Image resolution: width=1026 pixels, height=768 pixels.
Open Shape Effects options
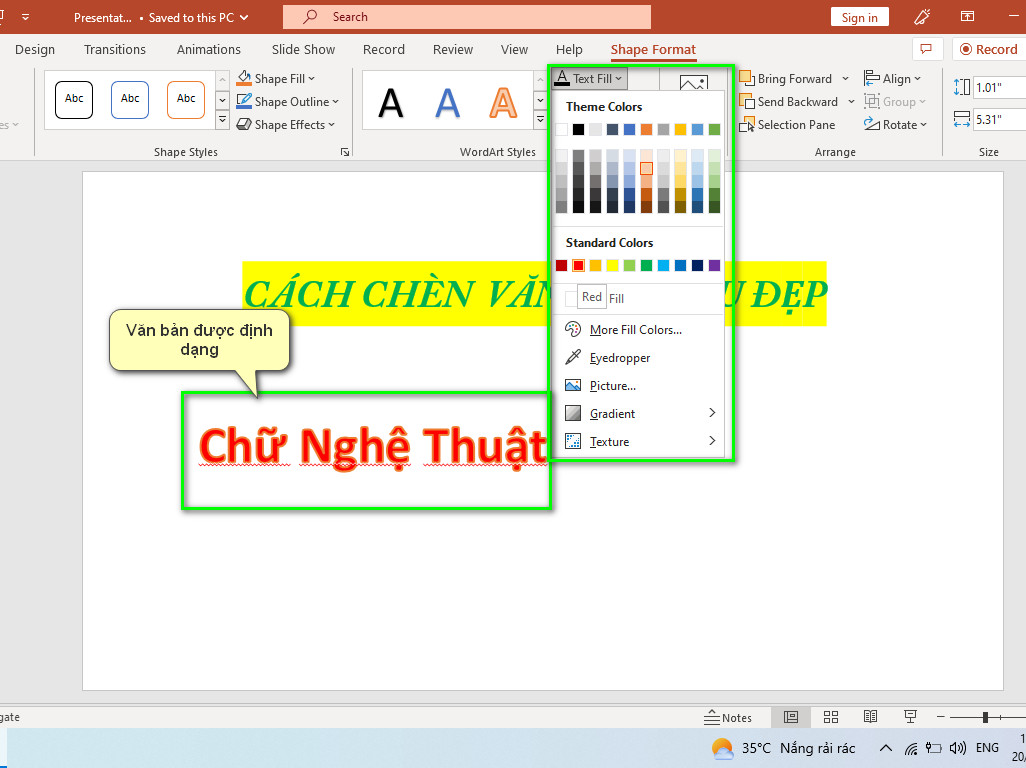point(286,124)
